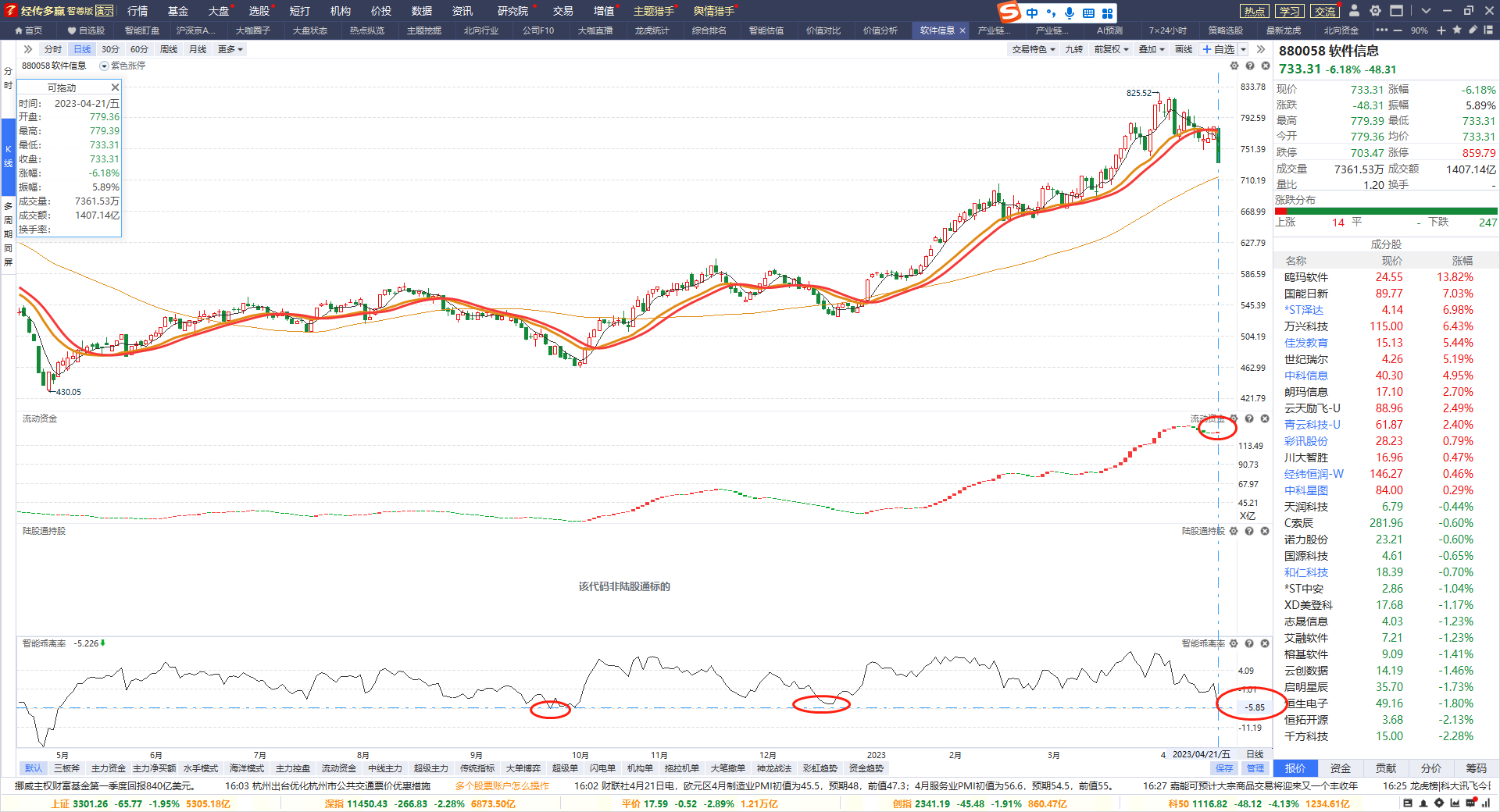Click the signal strength icon in status bar
The image size is (1500, 812).
pos(1485,803)
